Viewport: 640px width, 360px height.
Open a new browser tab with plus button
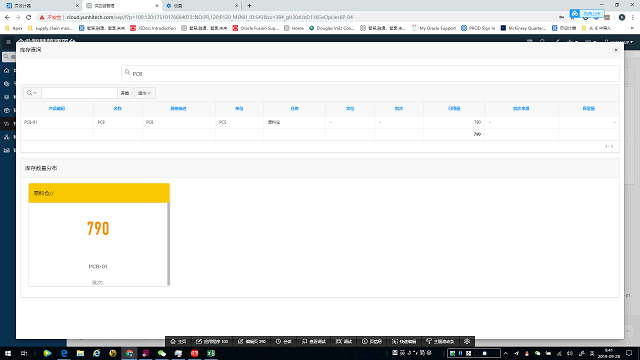click(x=249, y=6)
